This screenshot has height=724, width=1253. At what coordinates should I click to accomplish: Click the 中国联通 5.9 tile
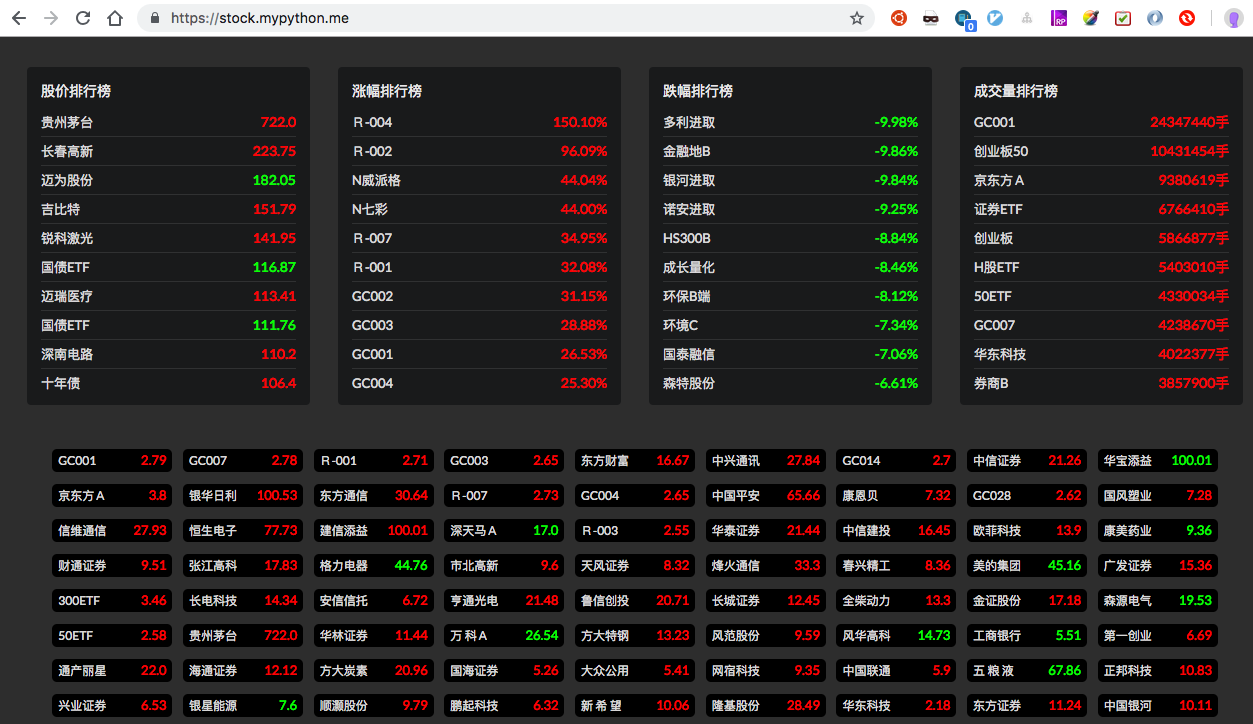[897, 671]
